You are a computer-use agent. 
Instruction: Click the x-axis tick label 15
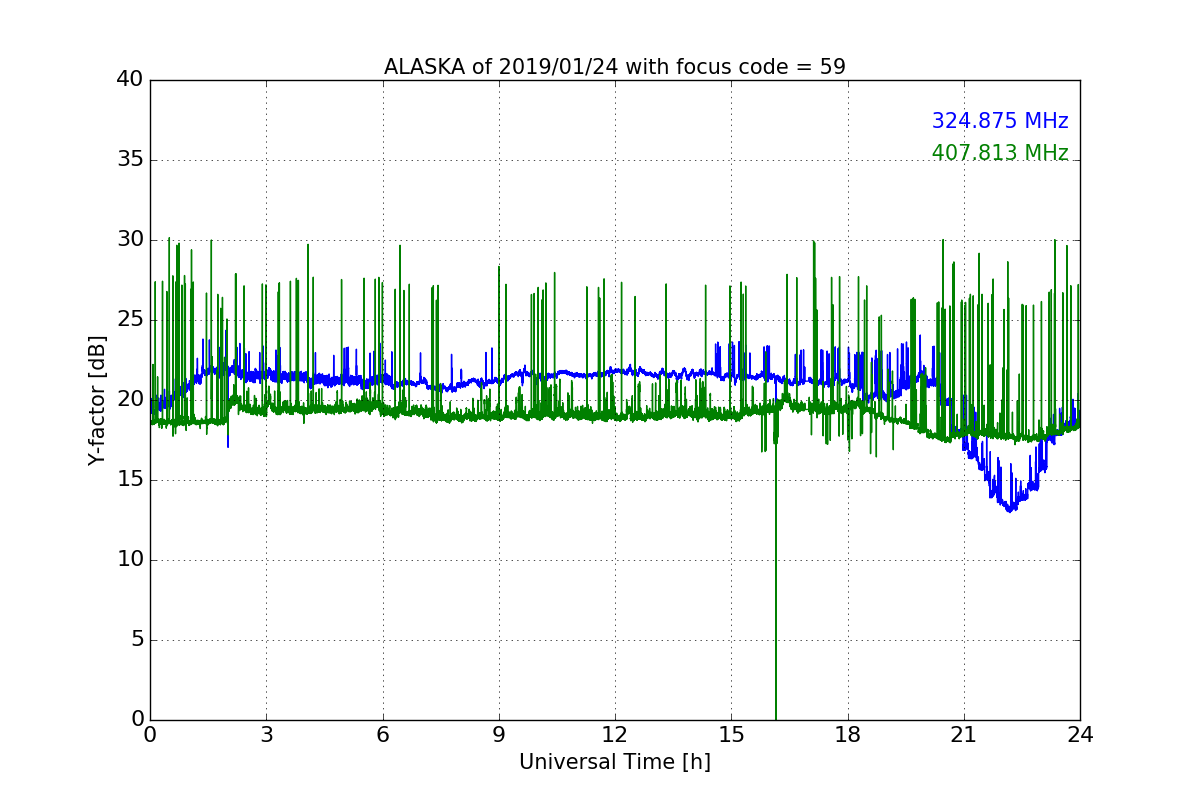(x=731, y=735)
